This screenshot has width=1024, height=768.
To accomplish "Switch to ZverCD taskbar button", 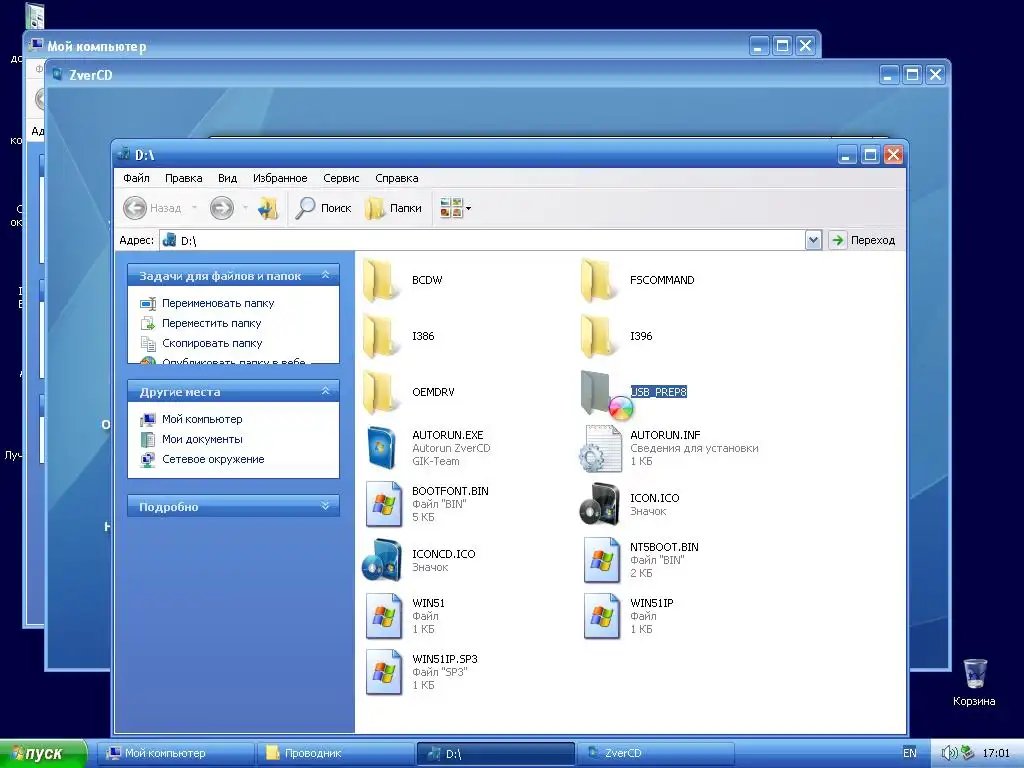I will pyautogui.click(x=655, y=754).
